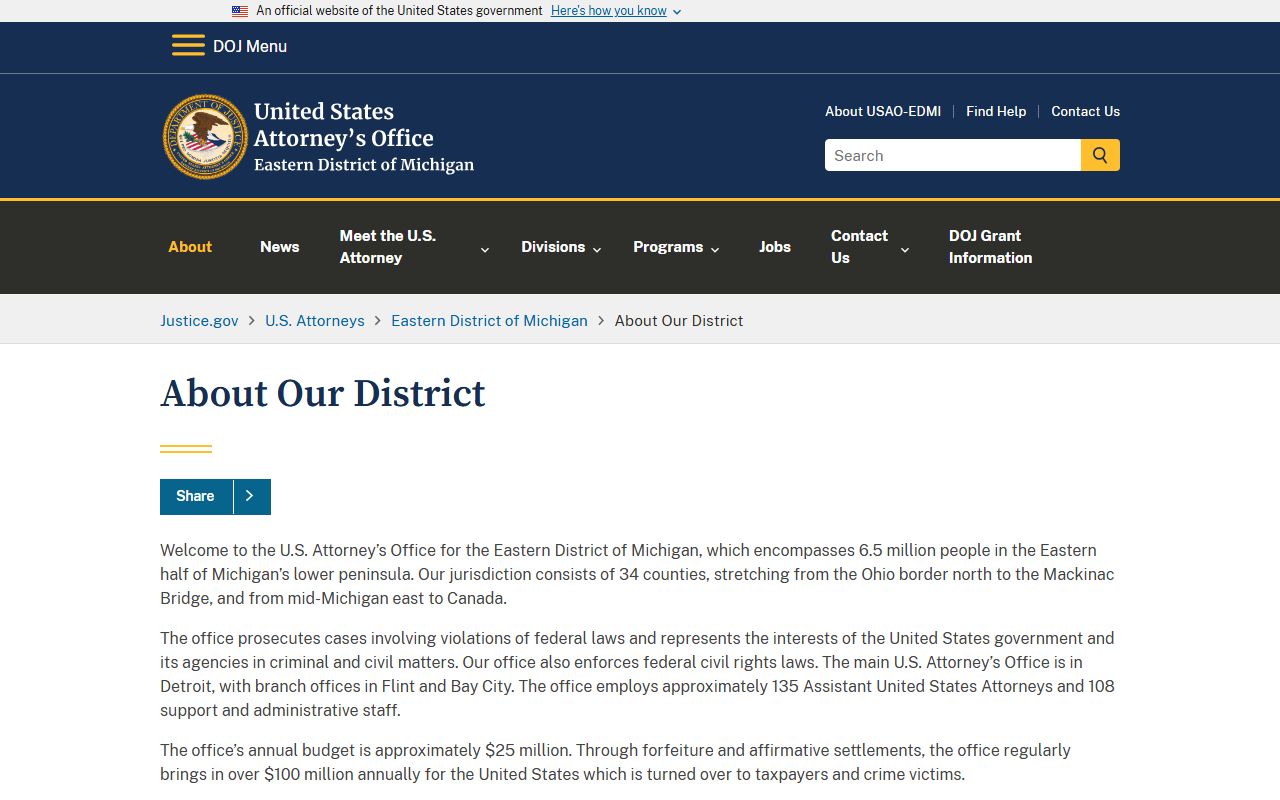Click the 'About Our District' page heading
Viewport: 1280px width, 800px height.
pos(323,394)
